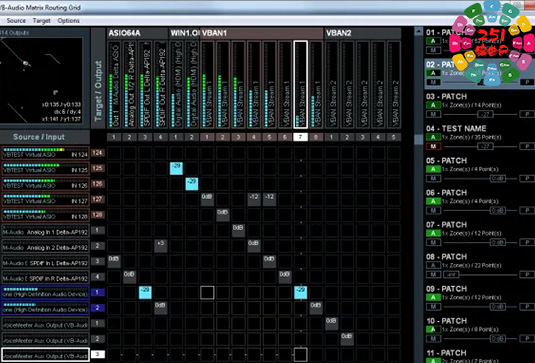Select the +3 point on Analog In 2 row
The width and height of the screenshot is (535, 363).
161,246
